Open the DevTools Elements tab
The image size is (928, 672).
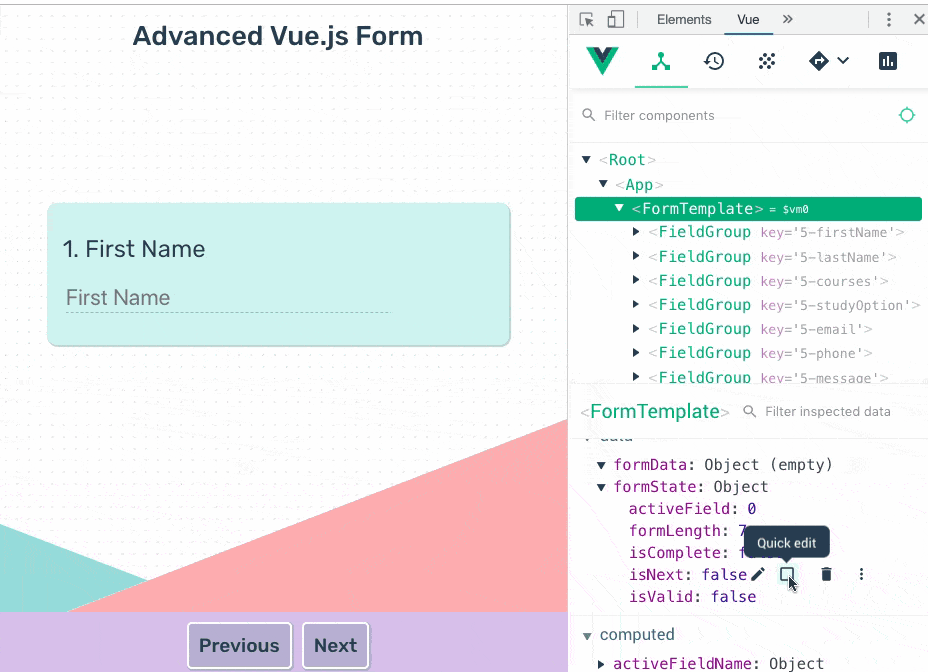pyautogui.click(x=684, y=20)
